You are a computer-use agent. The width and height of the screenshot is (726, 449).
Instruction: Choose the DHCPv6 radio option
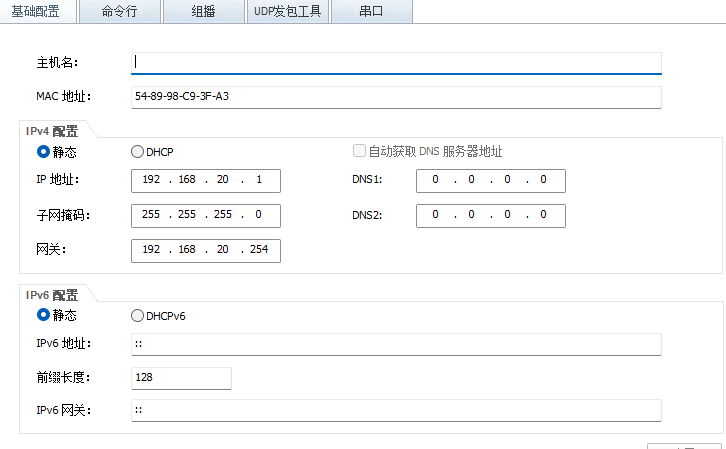pyautogui.click(x=137, y=315)
